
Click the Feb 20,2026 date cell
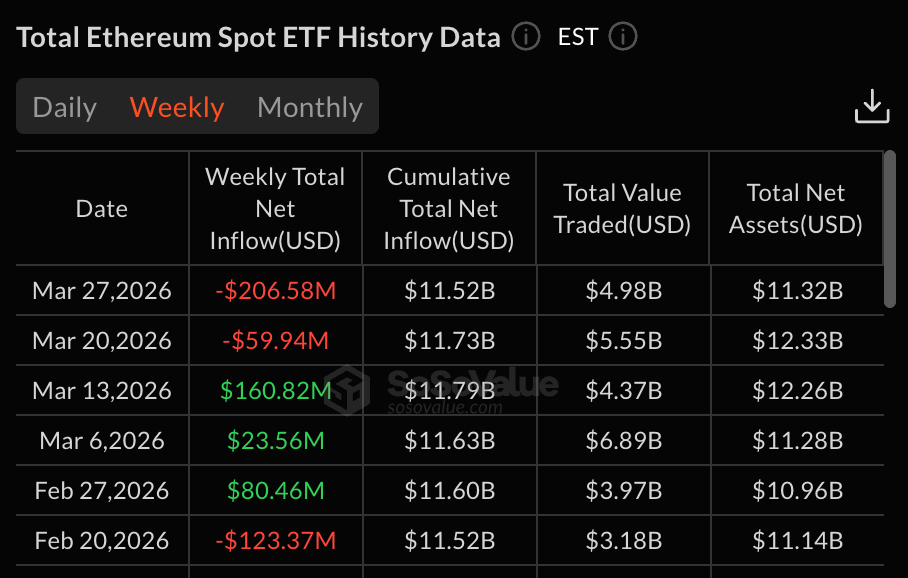102,541
